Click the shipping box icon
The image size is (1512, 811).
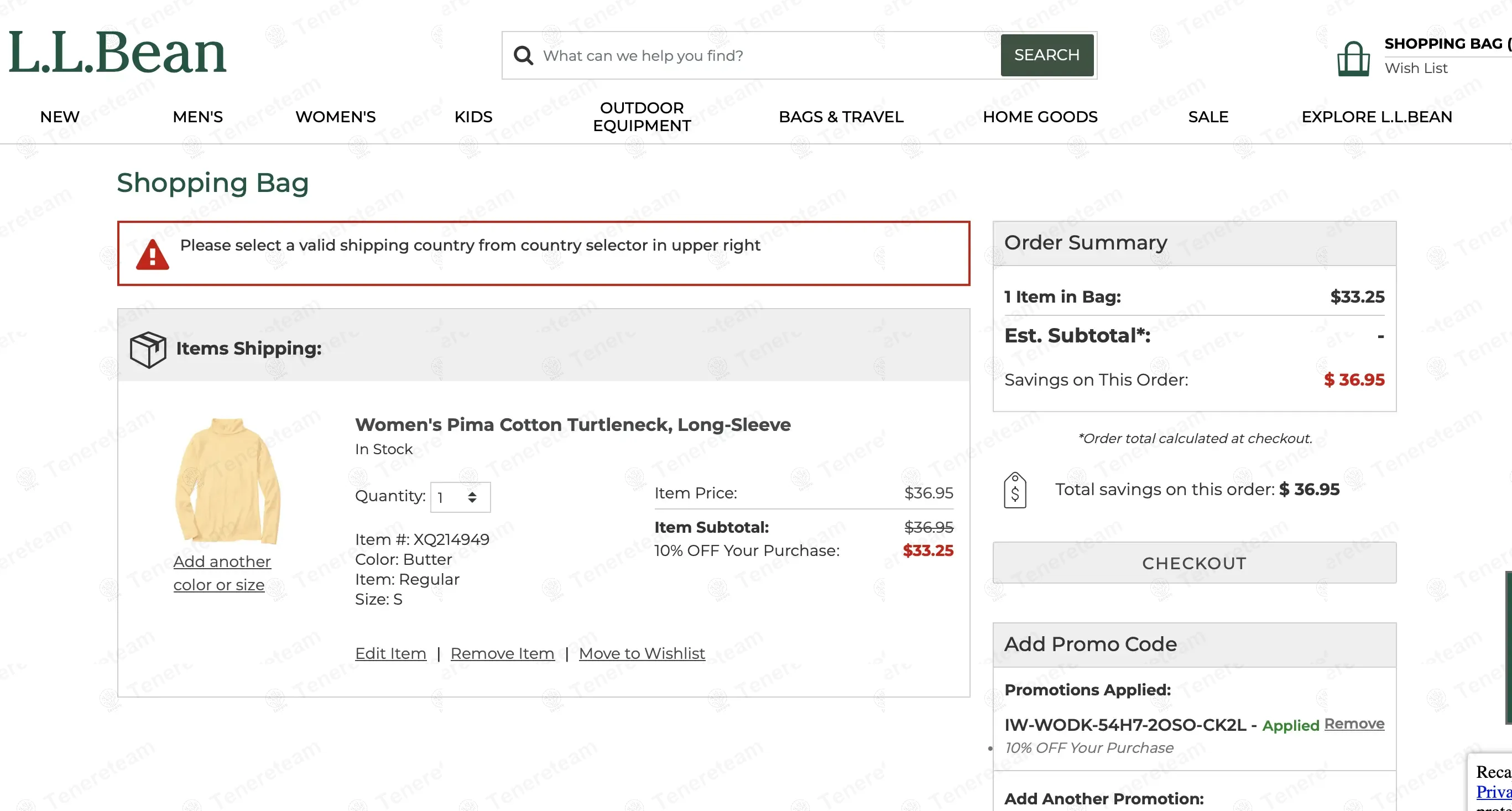(148, 350)
